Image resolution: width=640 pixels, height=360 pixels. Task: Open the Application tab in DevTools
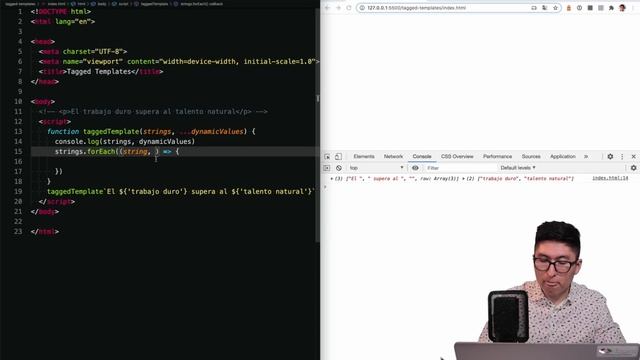pos(562,156)
